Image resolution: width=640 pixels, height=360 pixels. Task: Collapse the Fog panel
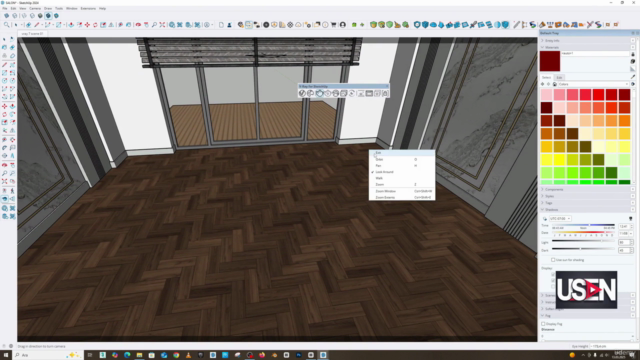coord(586,316)
